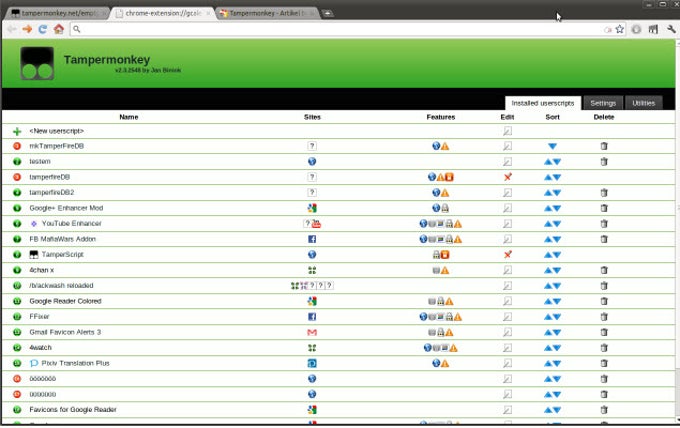Delete the YouTube Enhancer script
The width and height of the screenshot is (680, 428).
(x=604, y=224)
